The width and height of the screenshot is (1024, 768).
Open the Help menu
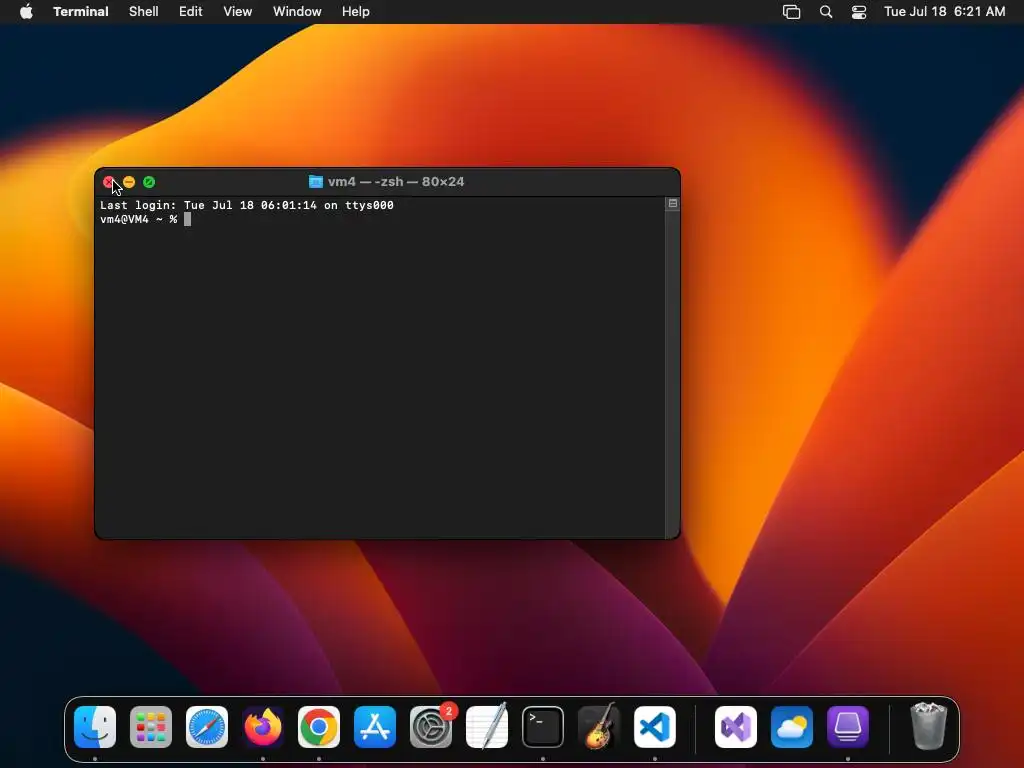point(356,12)
